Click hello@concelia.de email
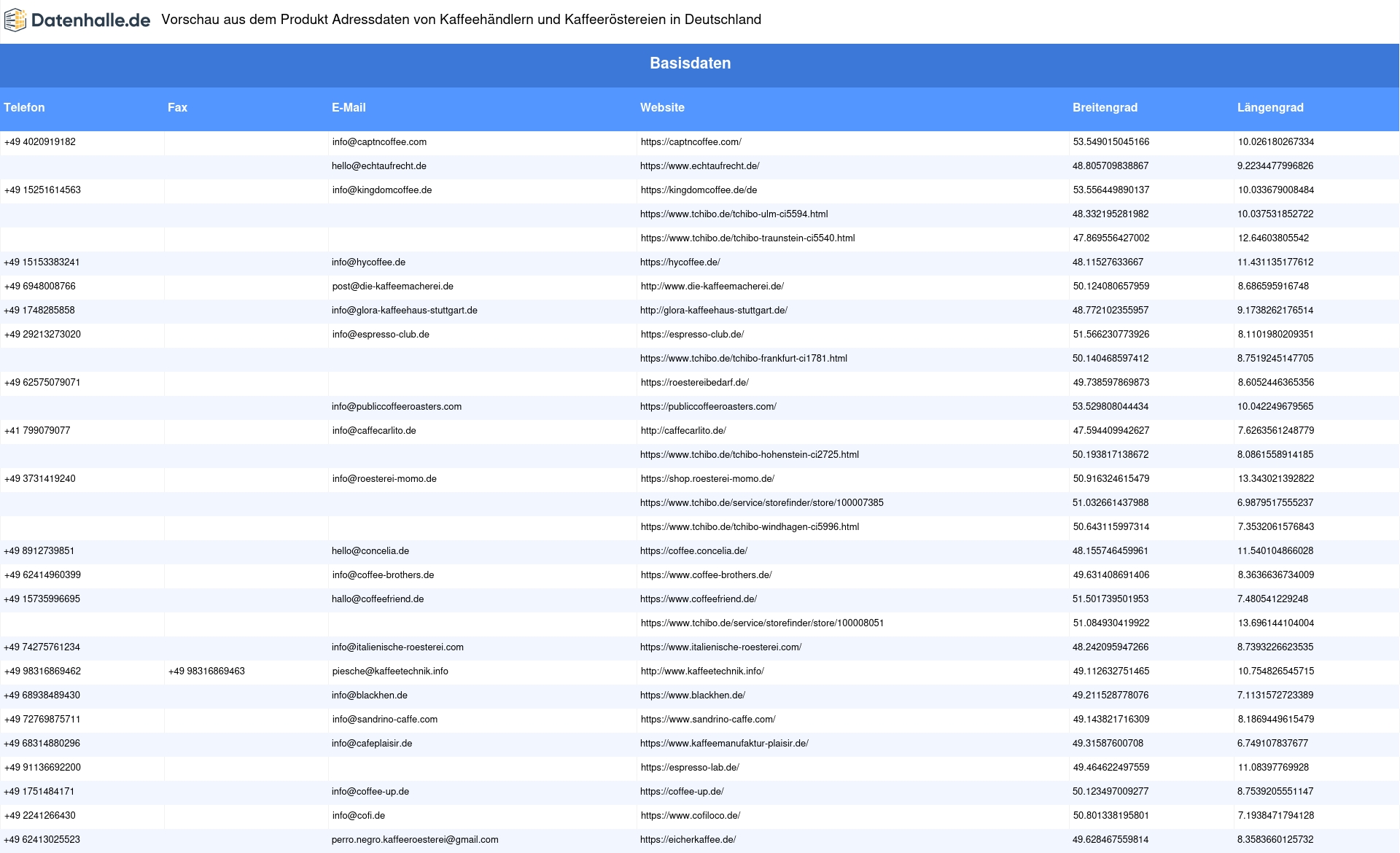Image resolution: width=1400 pixels, height=853 pixels. 370,551
